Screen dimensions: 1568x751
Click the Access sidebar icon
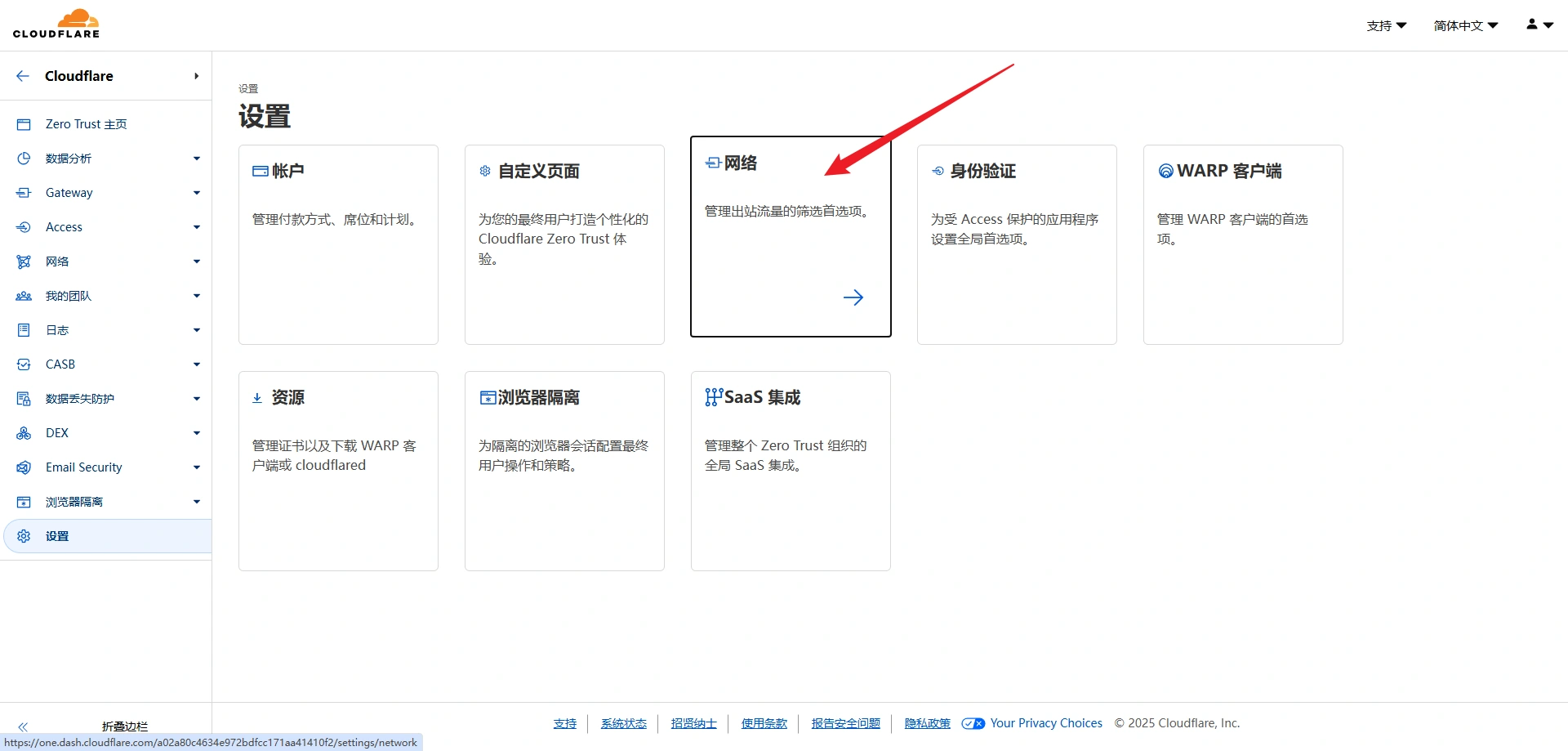[24, 227]
